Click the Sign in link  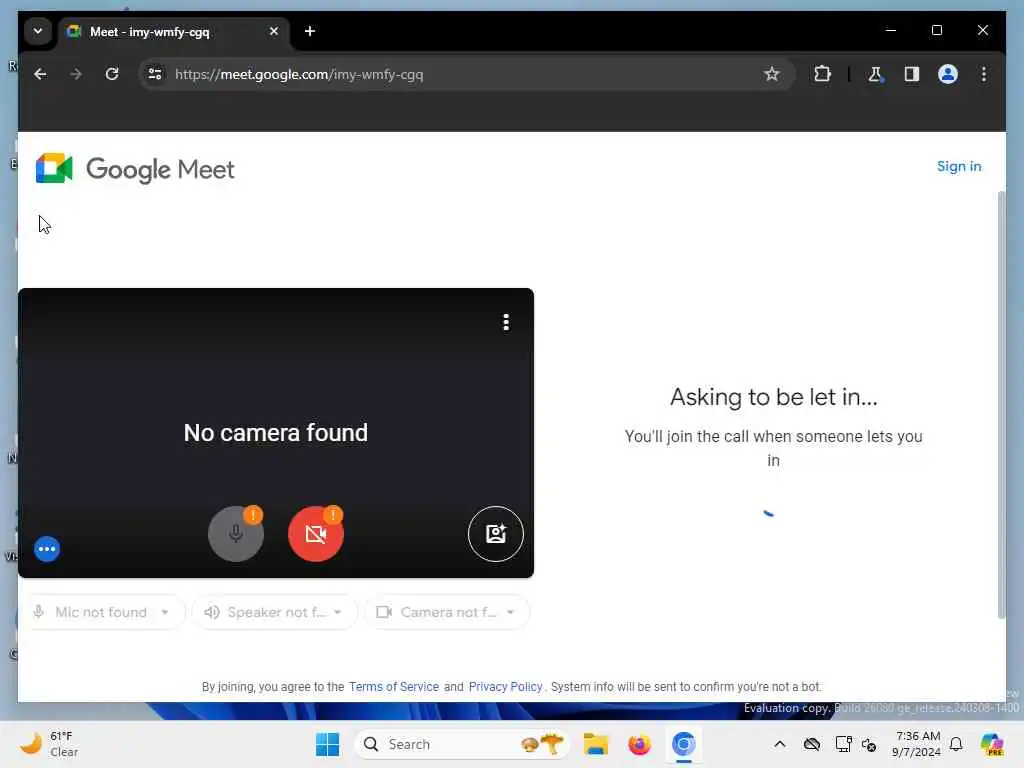tap(959, 167)
